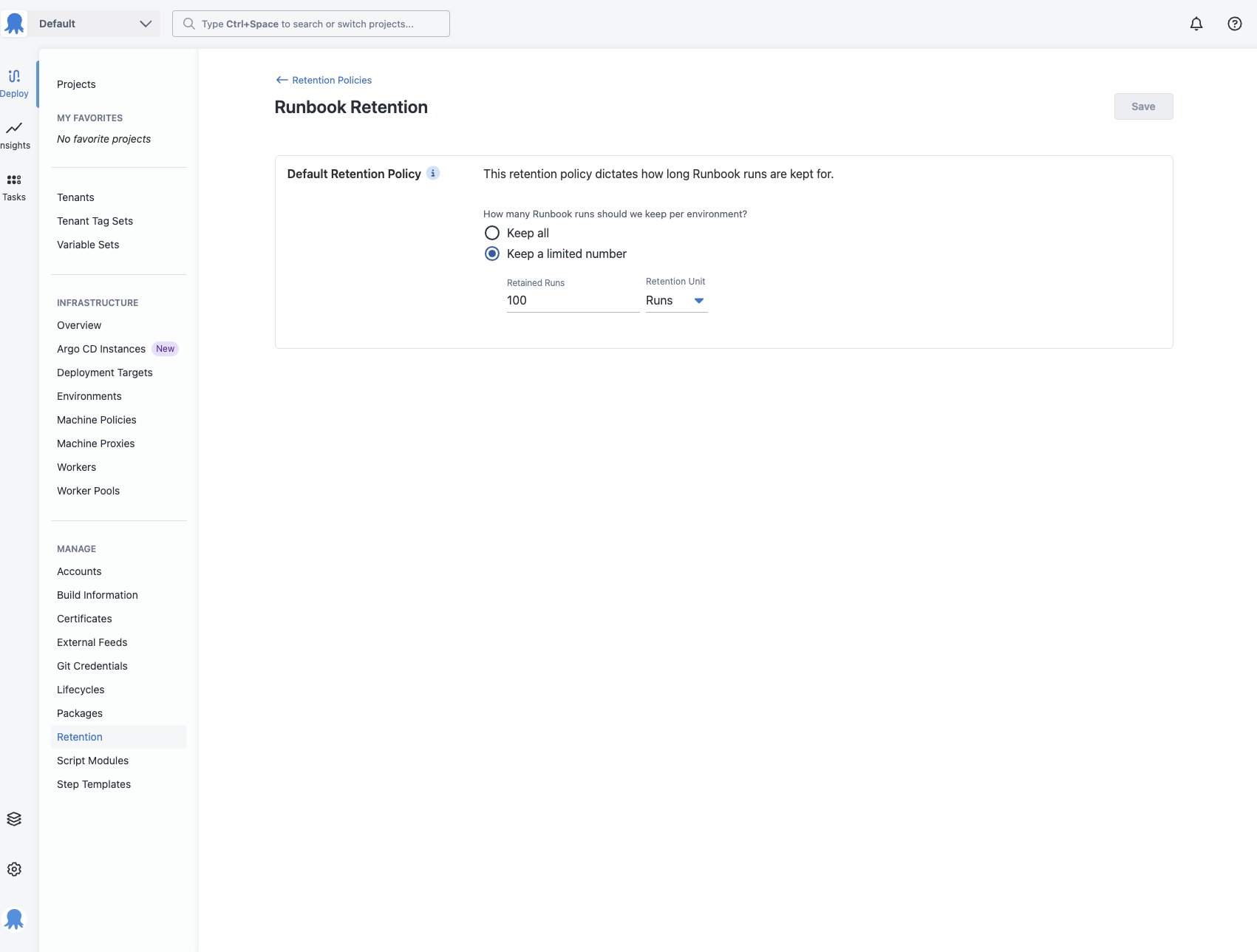This screenshot has width=1257, height=952.
Task: Open the Tasks grid icon
Action: (14, 180)
